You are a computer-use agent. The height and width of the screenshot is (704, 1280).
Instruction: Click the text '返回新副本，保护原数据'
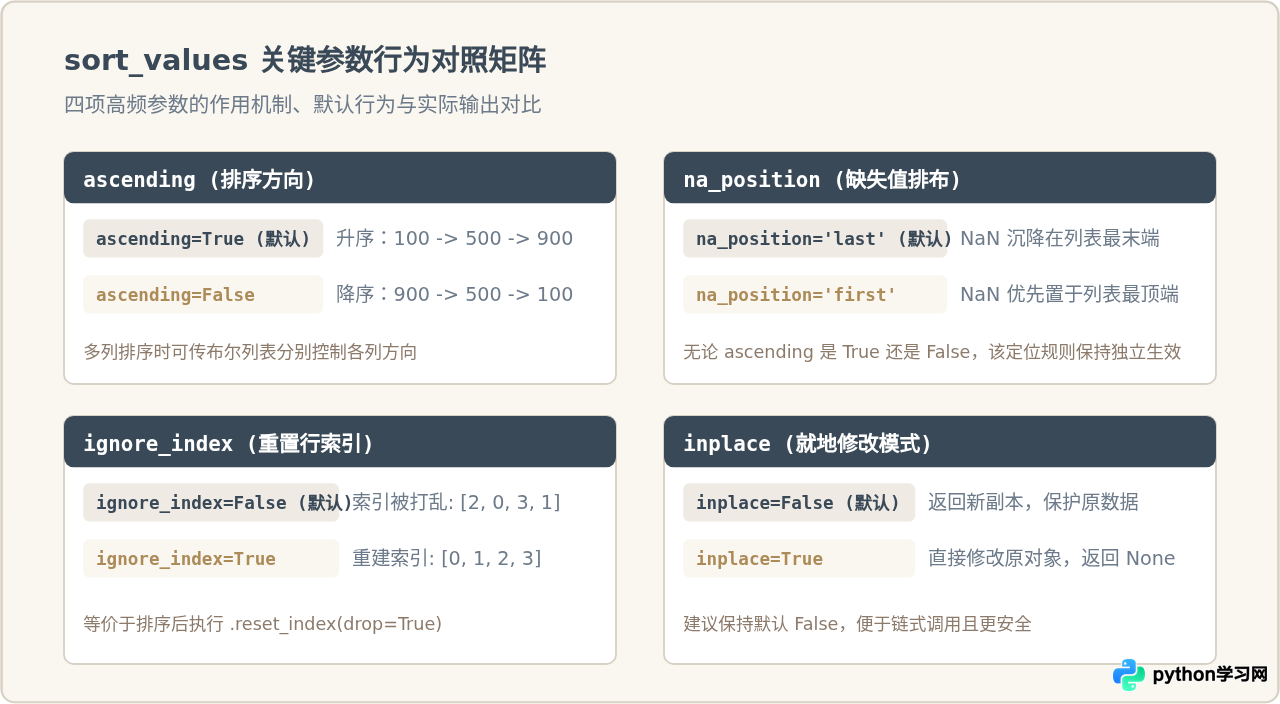click(x=1033, y=502)
